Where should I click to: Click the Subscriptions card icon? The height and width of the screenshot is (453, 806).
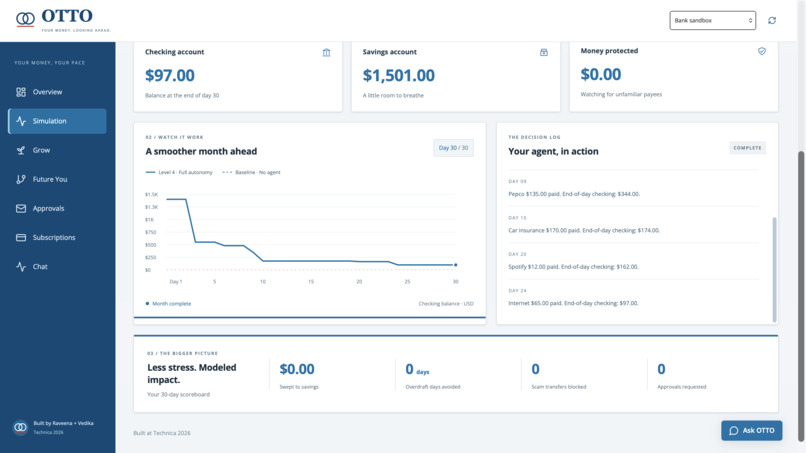click(x=21, y=238)
